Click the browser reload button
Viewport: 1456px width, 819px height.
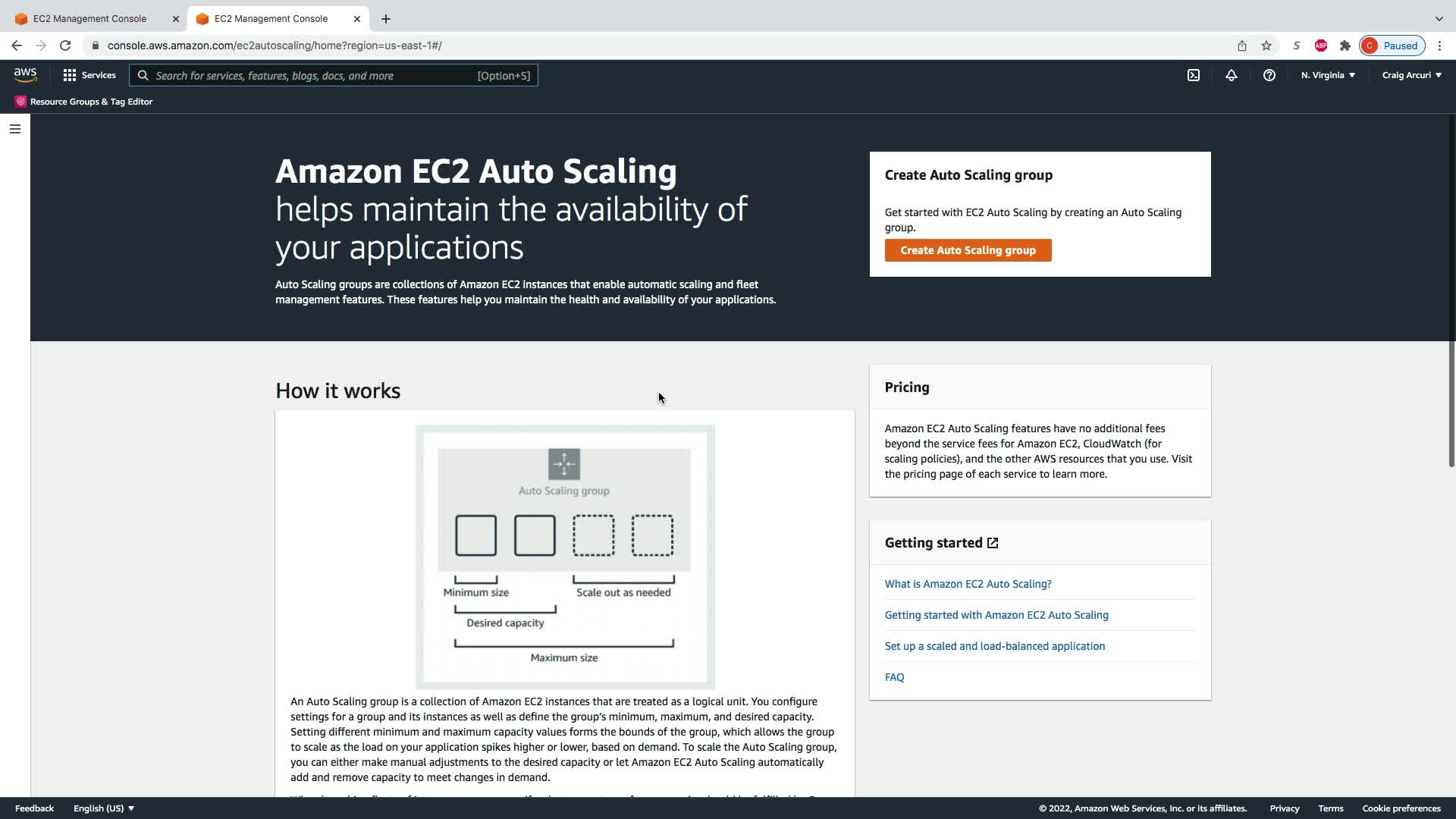[65, 45]
